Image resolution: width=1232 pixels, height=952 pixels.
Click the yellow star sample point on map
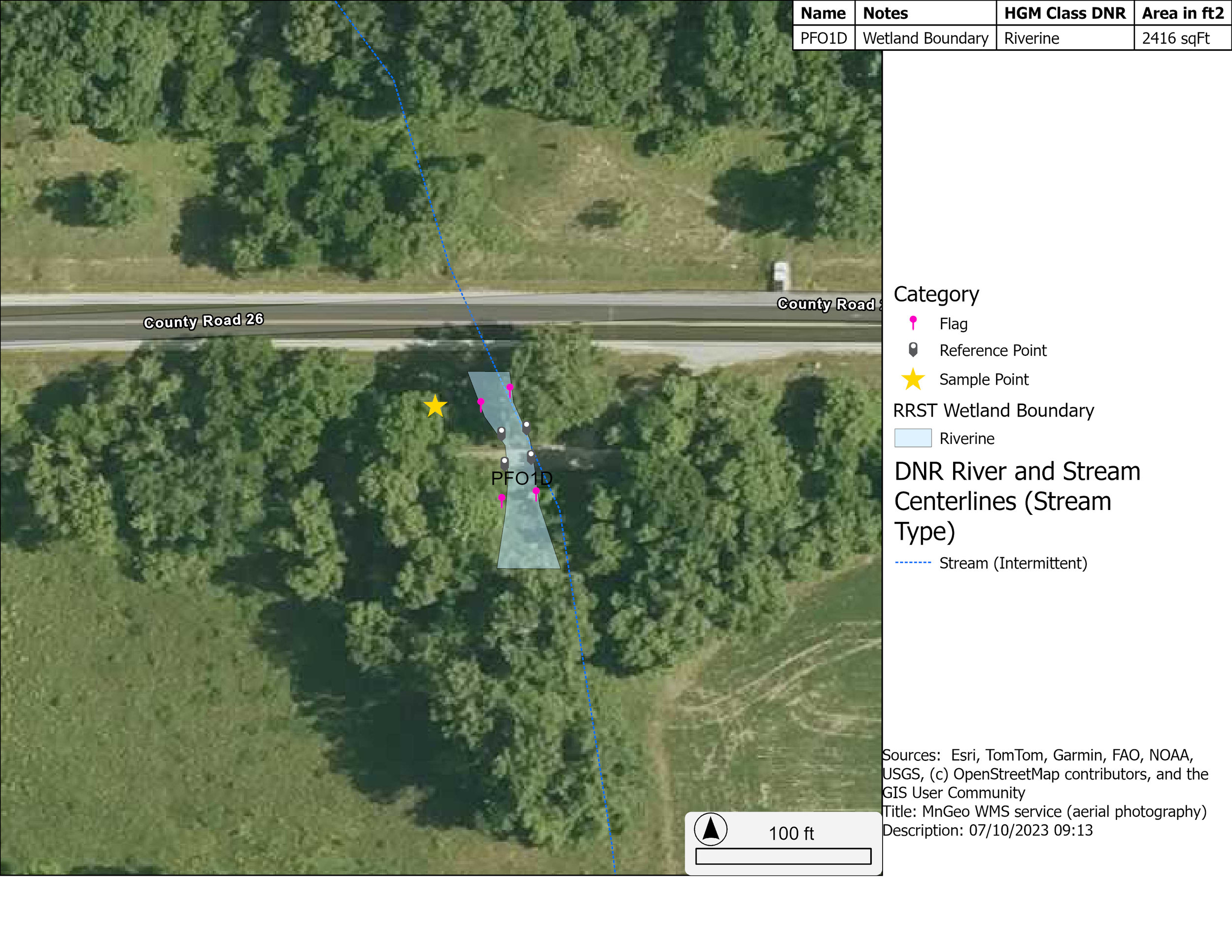pos(435,406)
